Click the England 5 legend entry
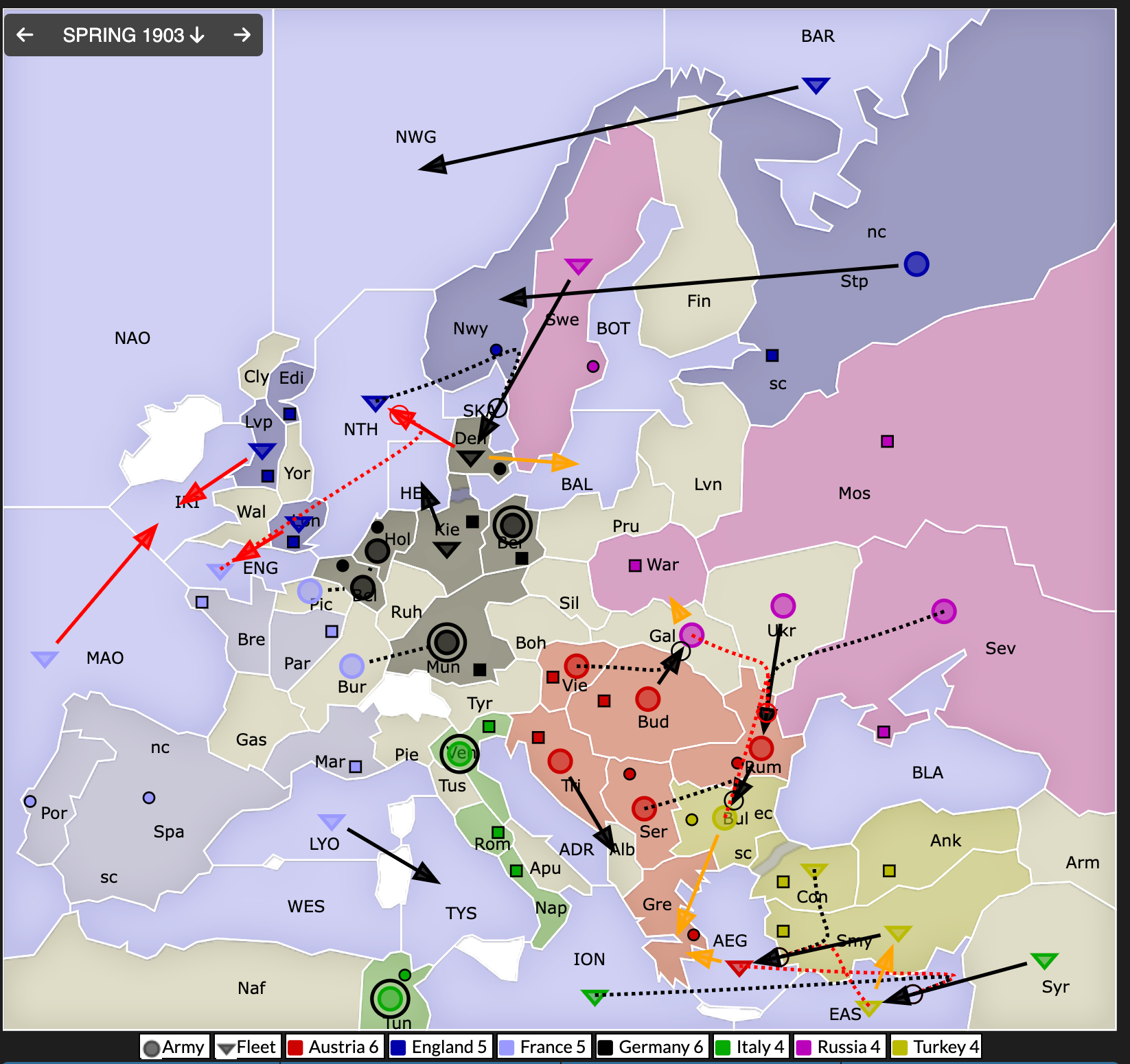The image size is (1130, 1064). (439, 1047)
